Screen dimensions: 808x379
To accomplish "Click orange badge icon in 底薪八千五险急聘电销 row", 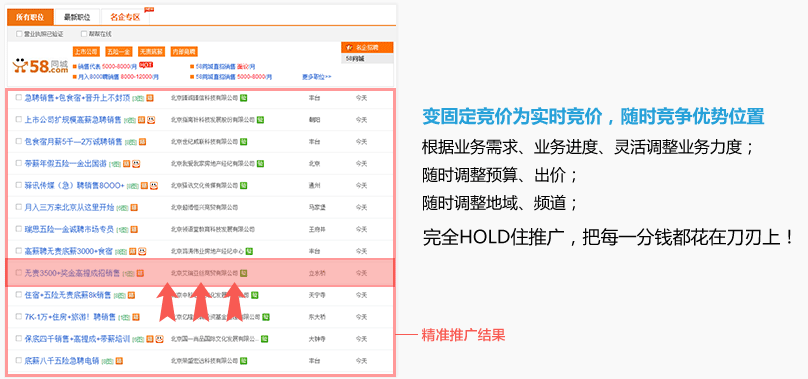I will [119, 360].
